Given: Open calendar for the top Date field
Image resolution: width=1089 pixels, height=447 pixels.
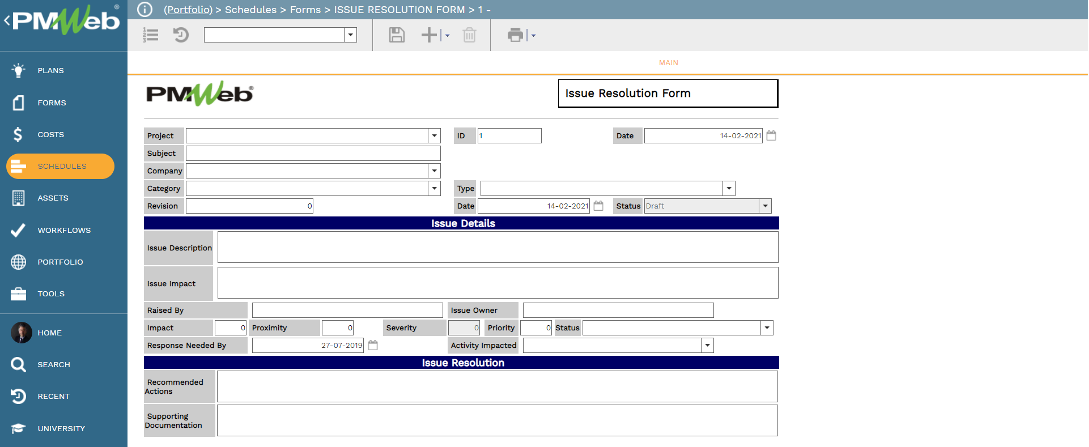Looking at the screenshot, I should tap(771, 136).
